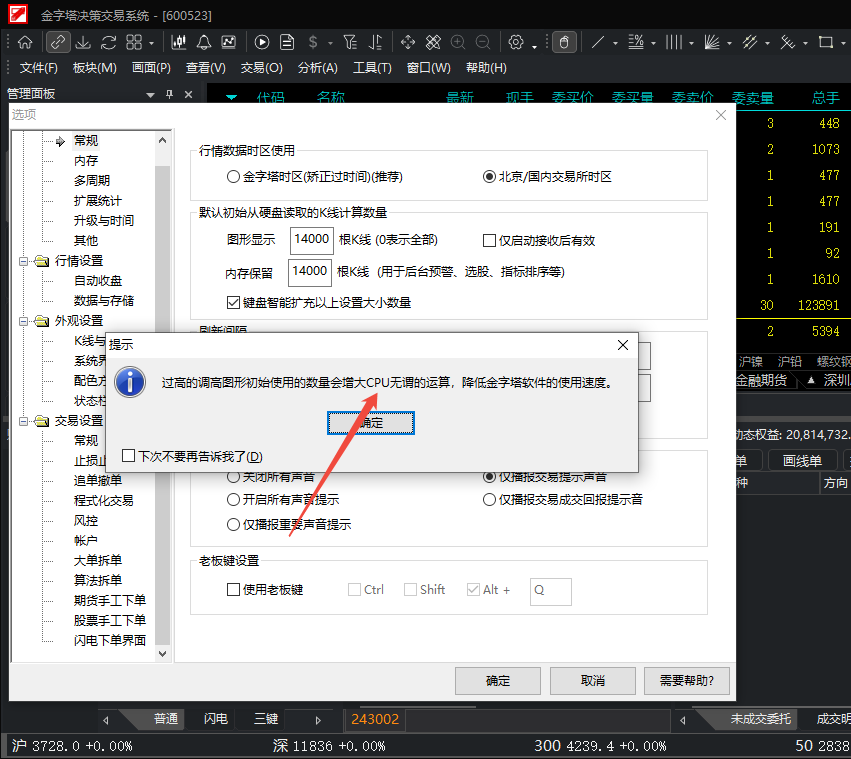851x759 pixels.
Task: Click the alert bell toolbar icon
Action: 204,42
